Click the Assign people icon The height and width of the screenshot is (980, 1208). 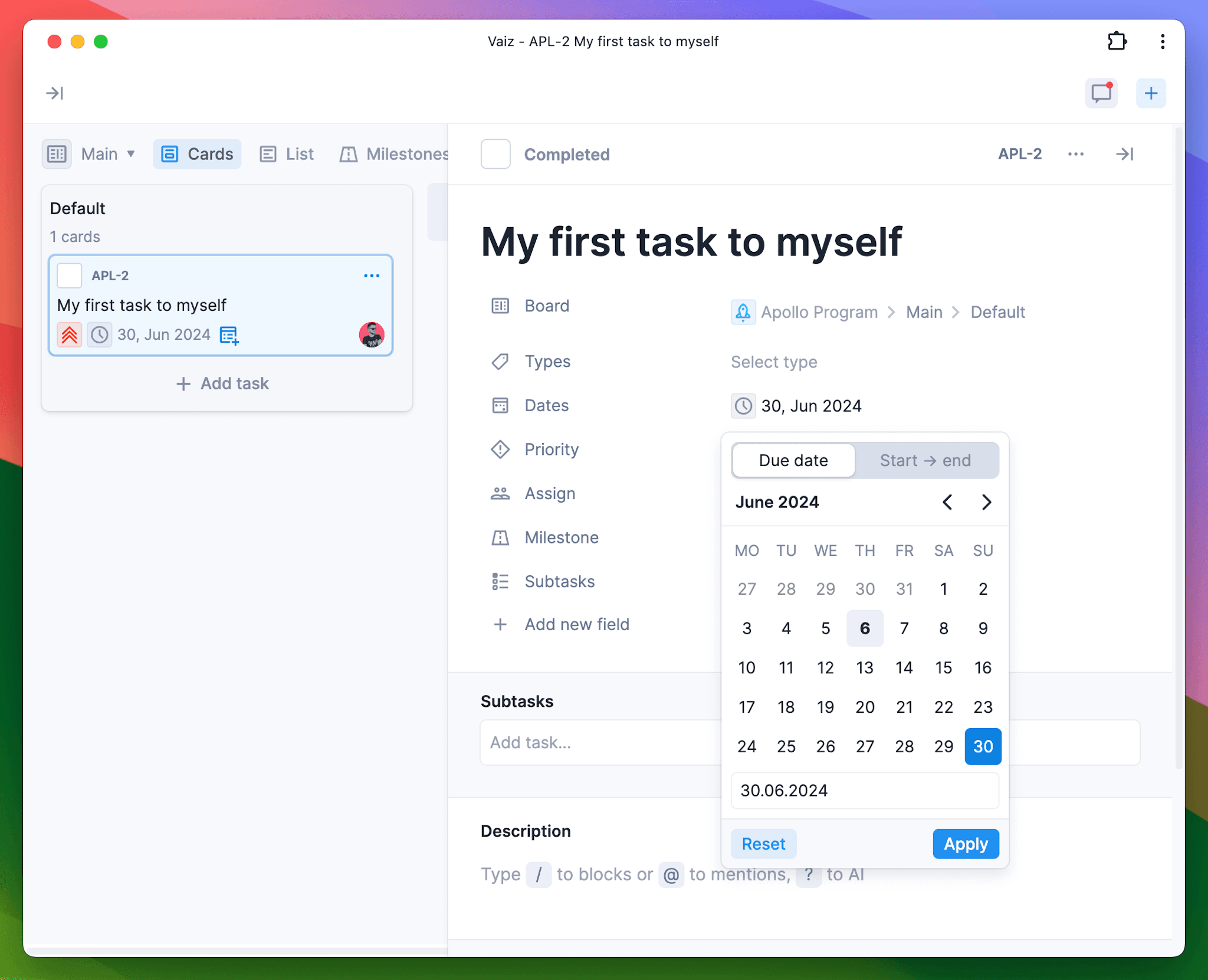499,493
